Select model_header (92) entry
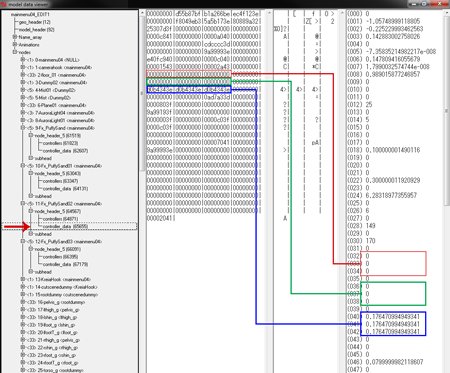Viewport: 450px width, 373px height. click(36, 30)
